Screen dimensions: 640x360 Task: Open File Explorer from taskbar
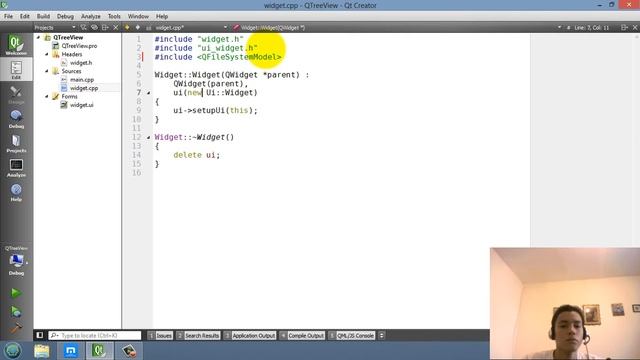pos(42,351)
